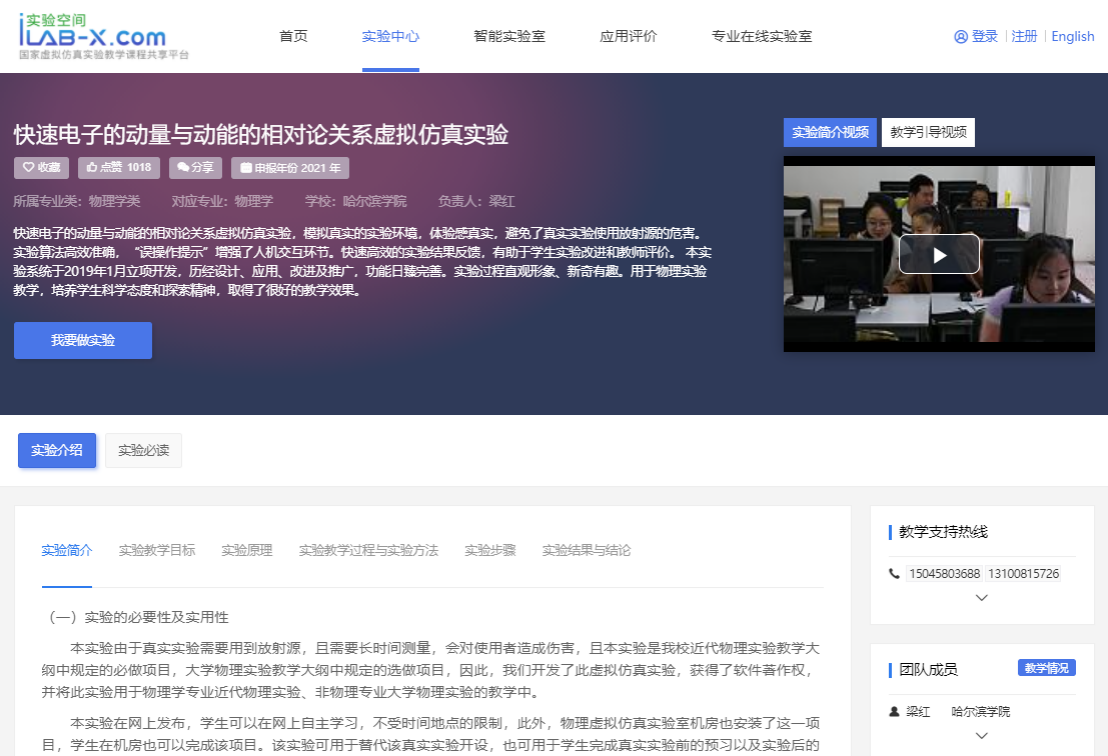This screenshot has width=1108, height=756.
Task: Play the experiment intro video
Action: pos(938,254)
